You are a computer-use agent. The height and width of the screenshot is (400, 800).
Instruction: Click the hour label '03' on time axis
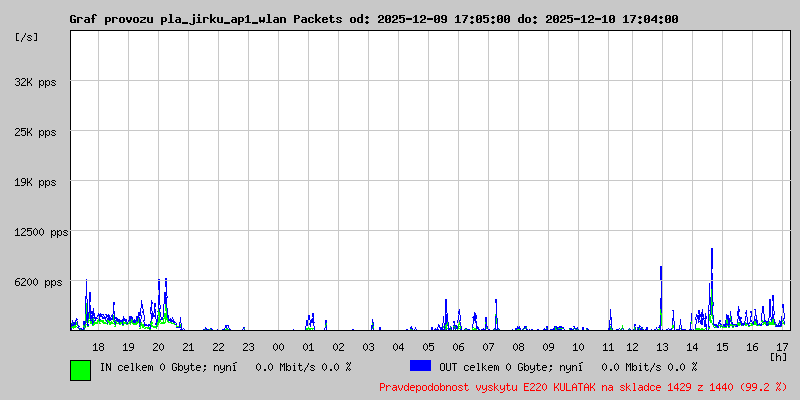pyautogui.click(x=368, y=347)
